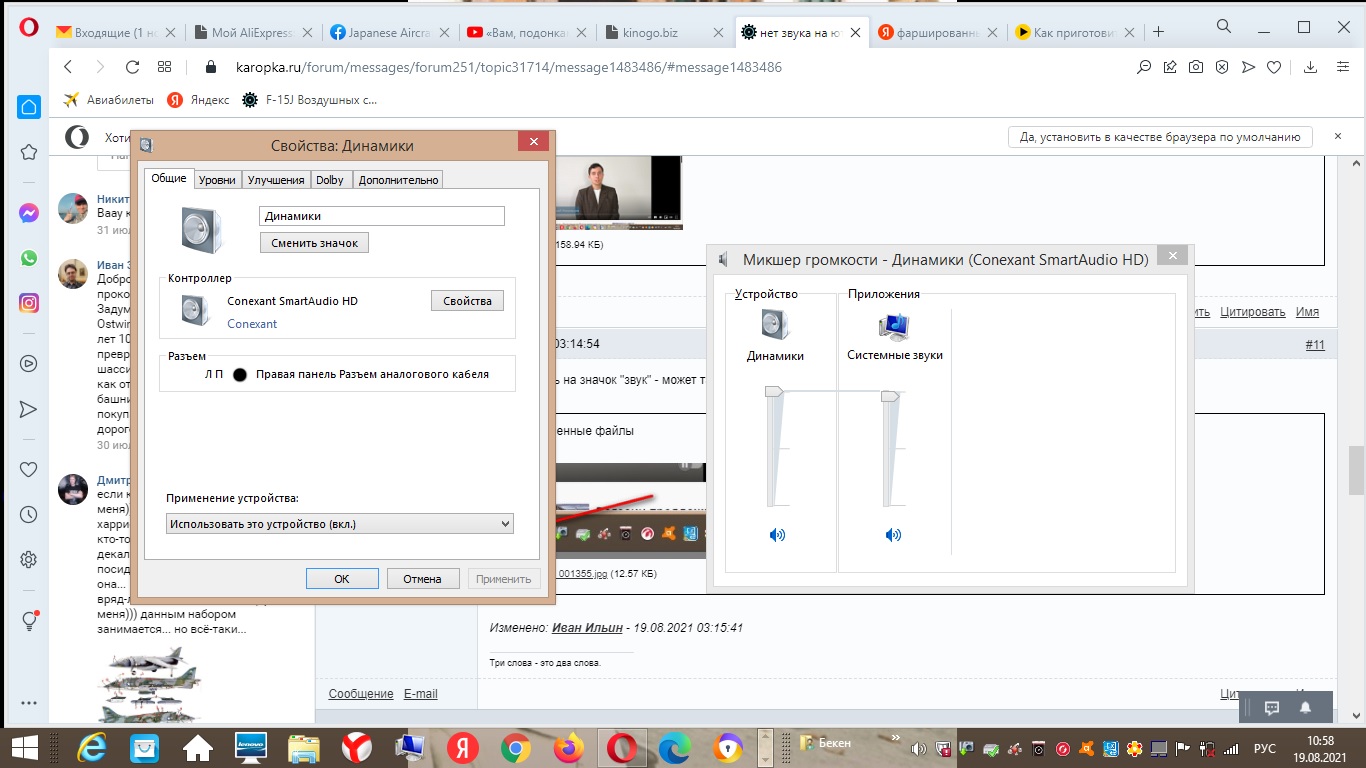
Task: Open WhatsApp from the Opera sidebar
Action: (29, 258)
